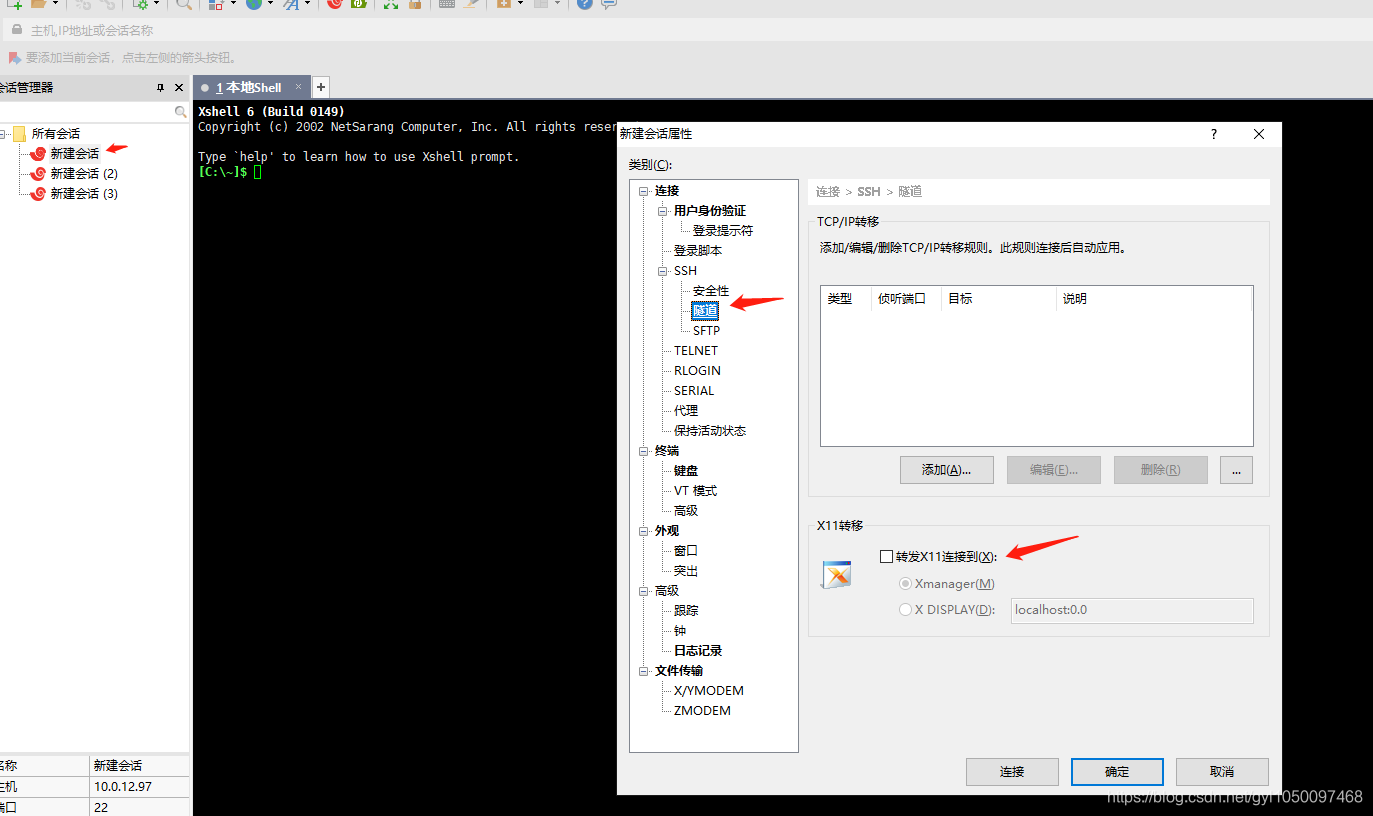Click the icon of session 新建会话 (3)
Viewport: 1373px width, 816px height.
(38, 193)
